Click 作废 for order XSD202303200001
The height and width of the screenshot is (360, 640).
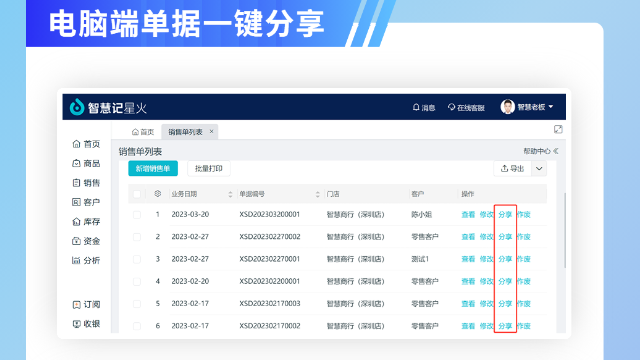(524, 215)
